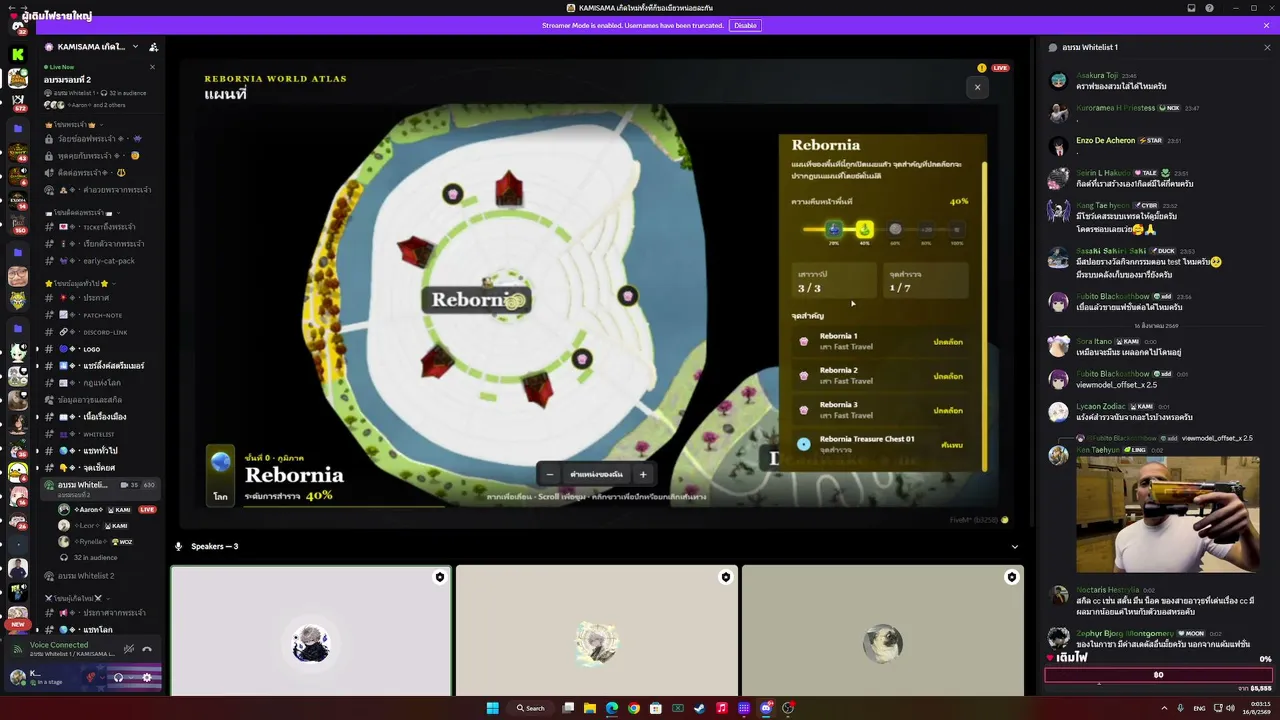Image resolution: width=1280 pixels, height=720 pixels.
Task: Select the pink fast-travel marker on the map's right
Action: 627,295
